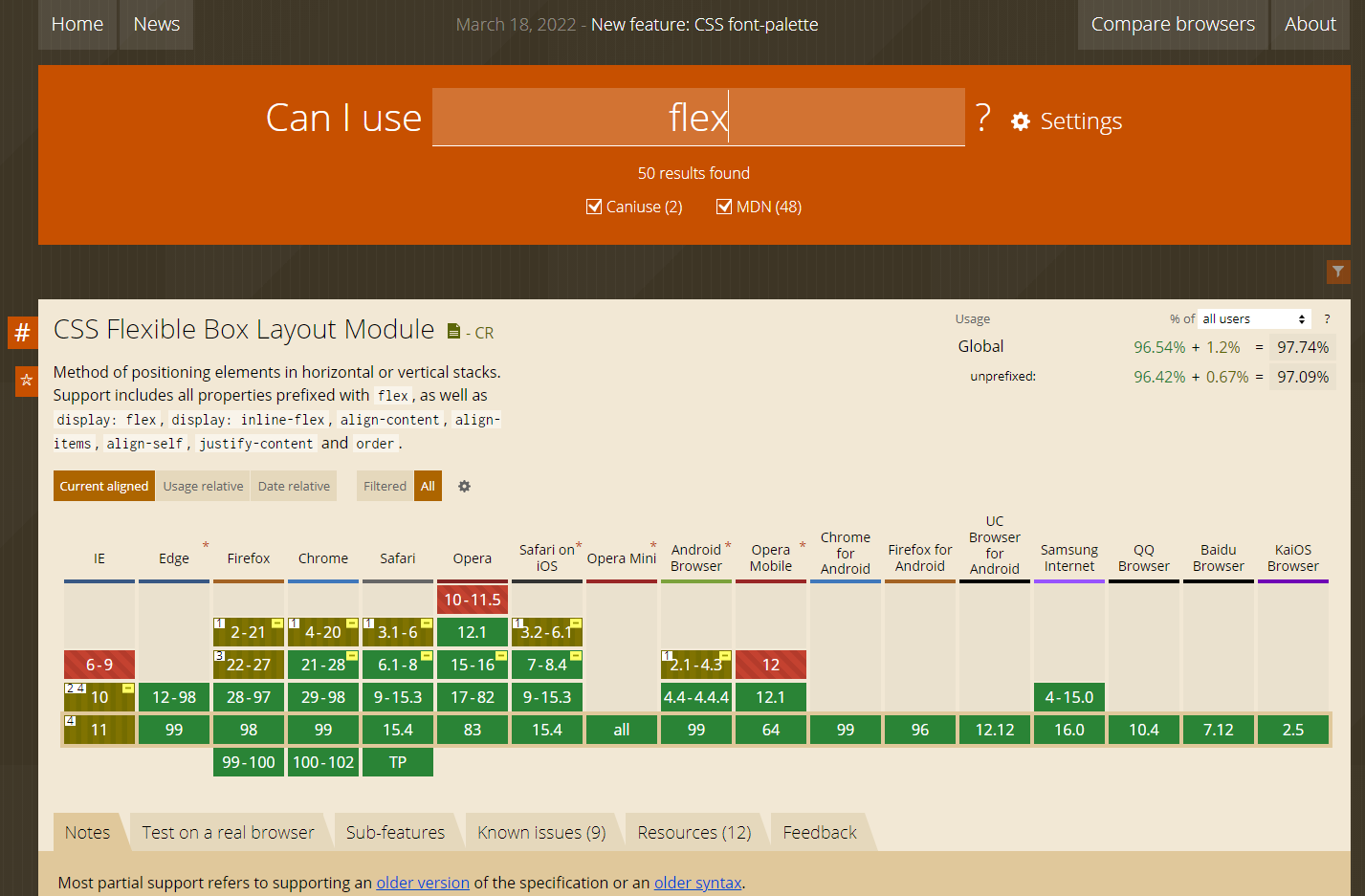
Task: Select Samsung Internet 4-15.0 cell
Action: (x=1069, y=697)
